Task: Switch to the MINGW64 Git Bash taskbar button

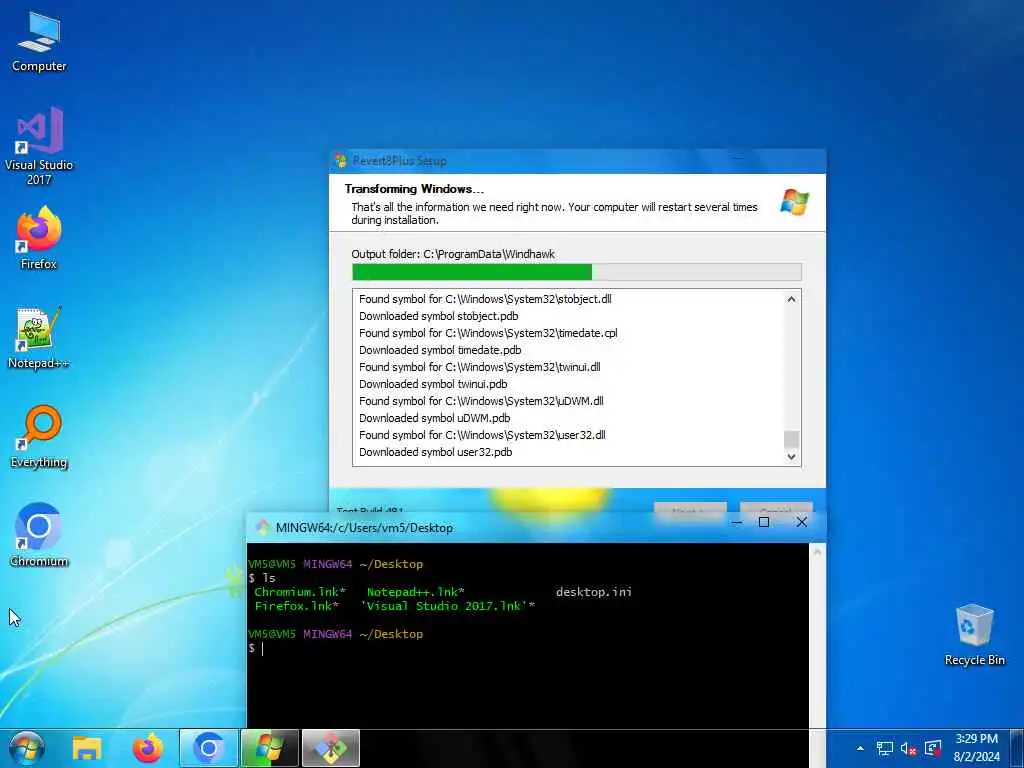Action: (x=331, y=748)
